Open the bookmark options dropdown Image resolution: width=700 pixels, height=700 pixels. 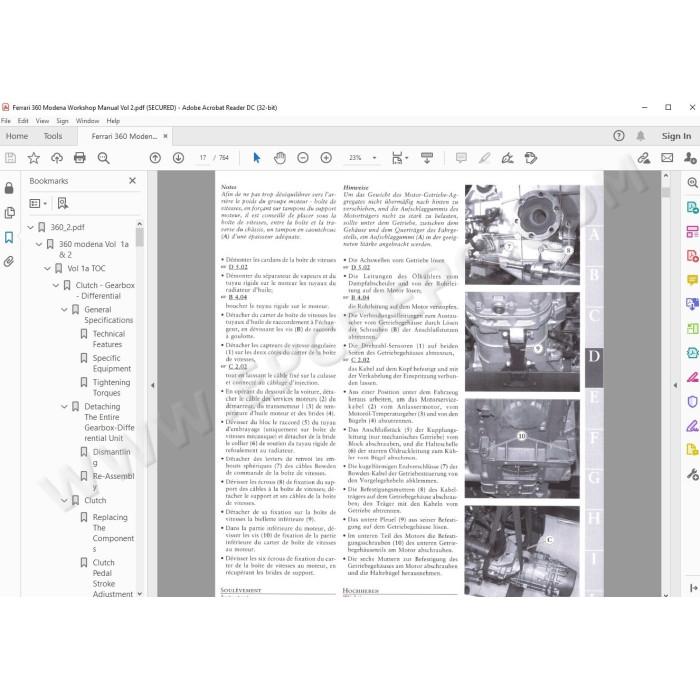(38, 204)
